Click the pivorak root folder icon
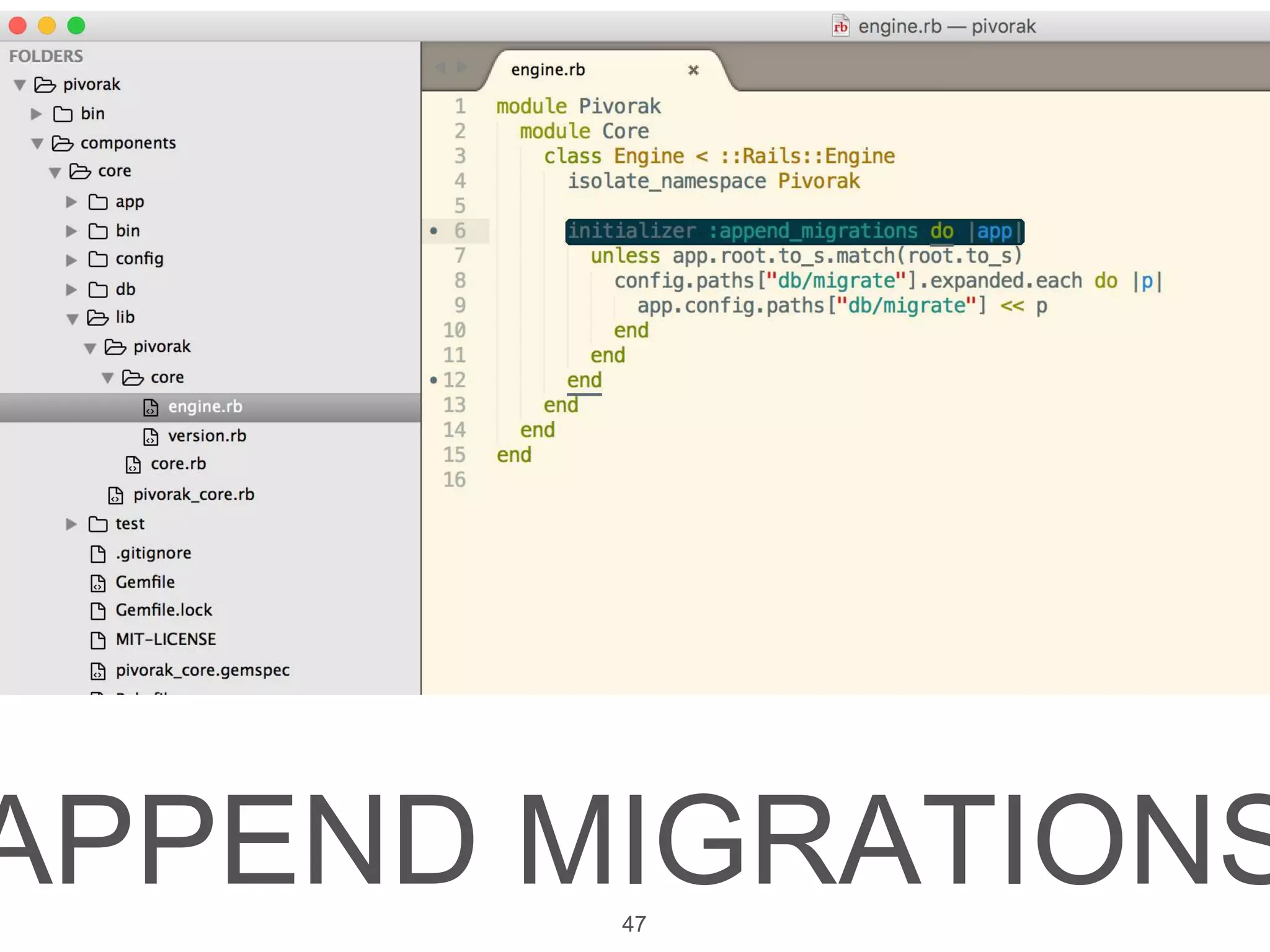Screen dimensions: 1270x952 click(45, 84)
